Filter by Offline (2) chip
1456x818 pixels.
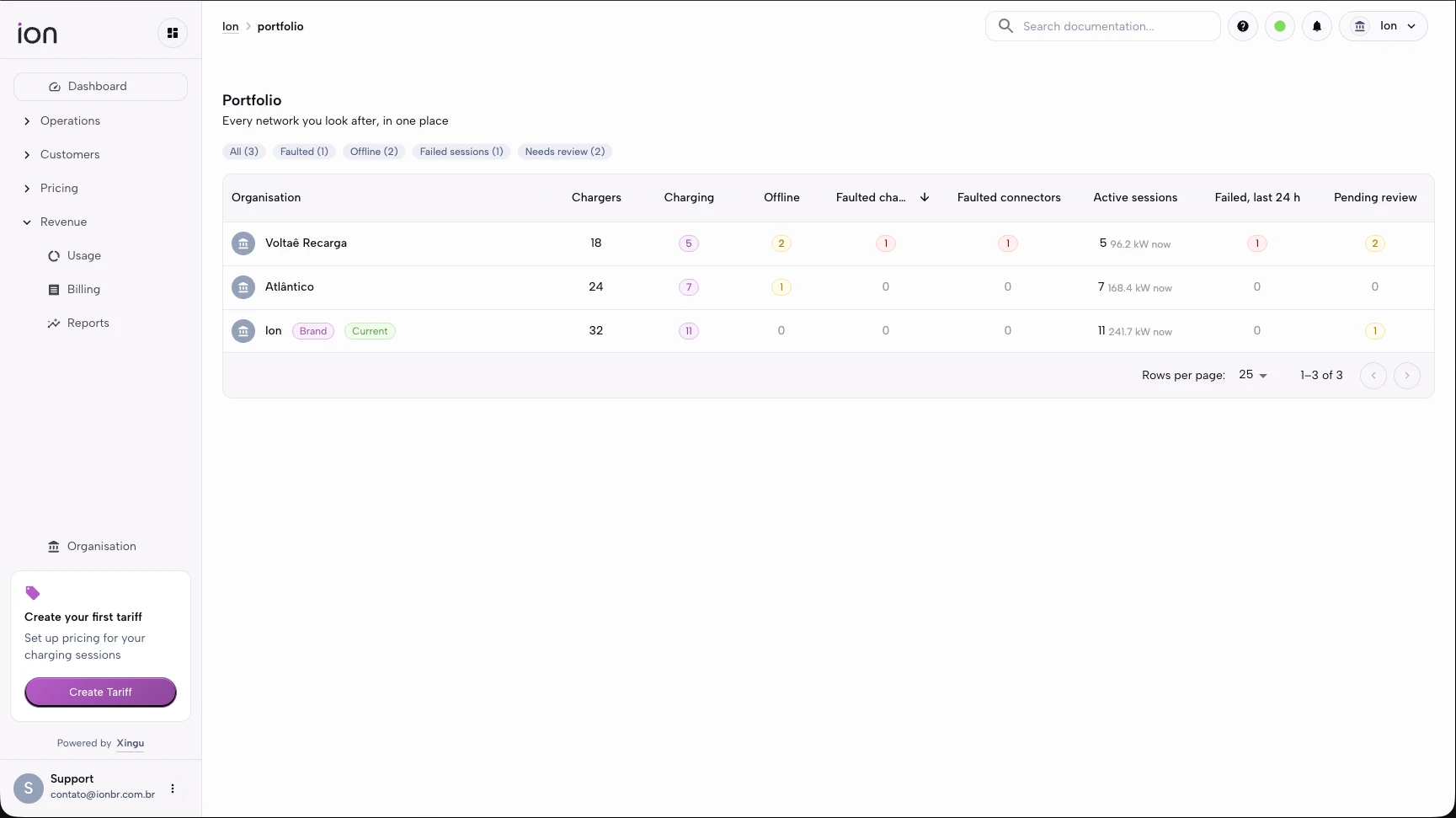pos(374,152)
